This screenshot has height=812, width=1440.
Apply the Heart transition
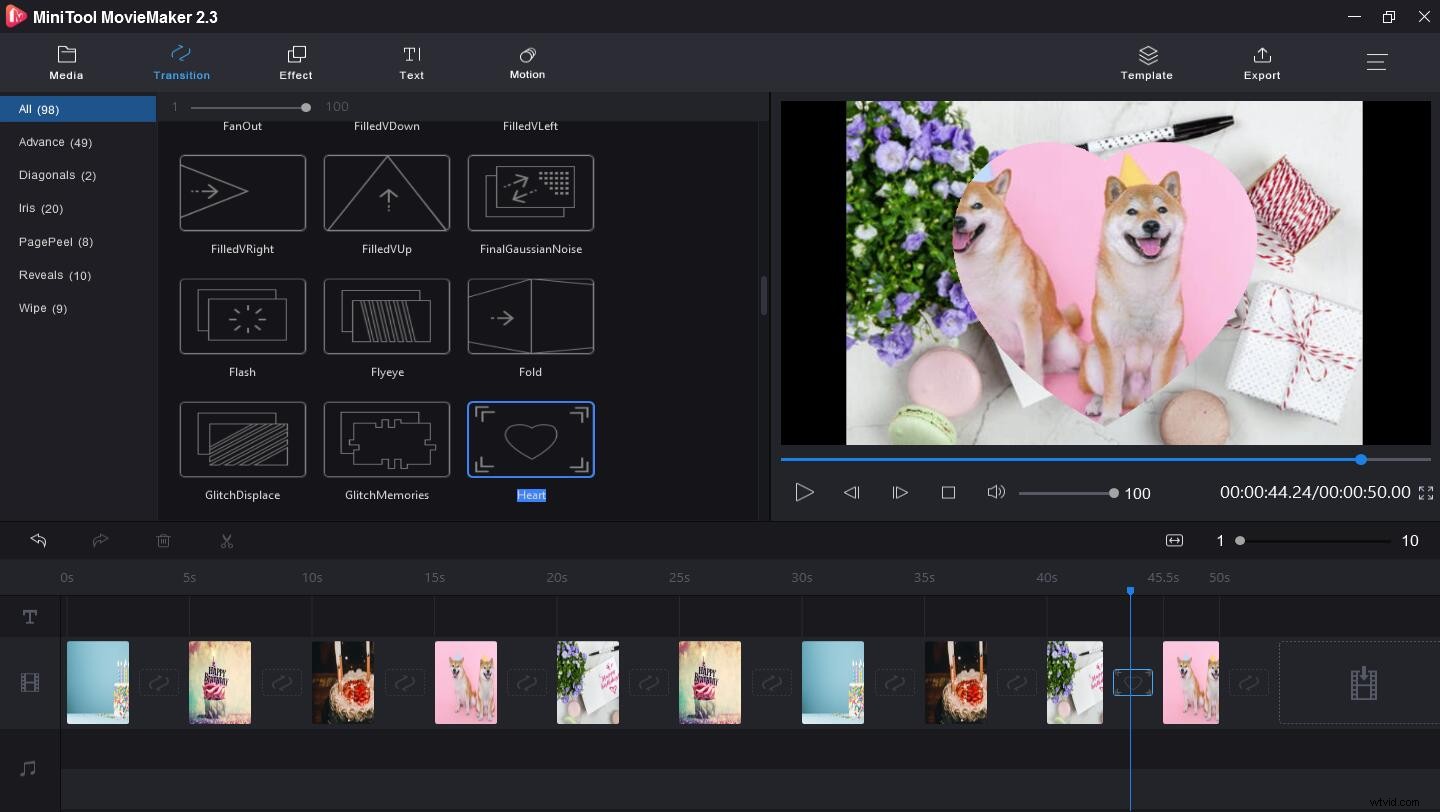[530, 439]
